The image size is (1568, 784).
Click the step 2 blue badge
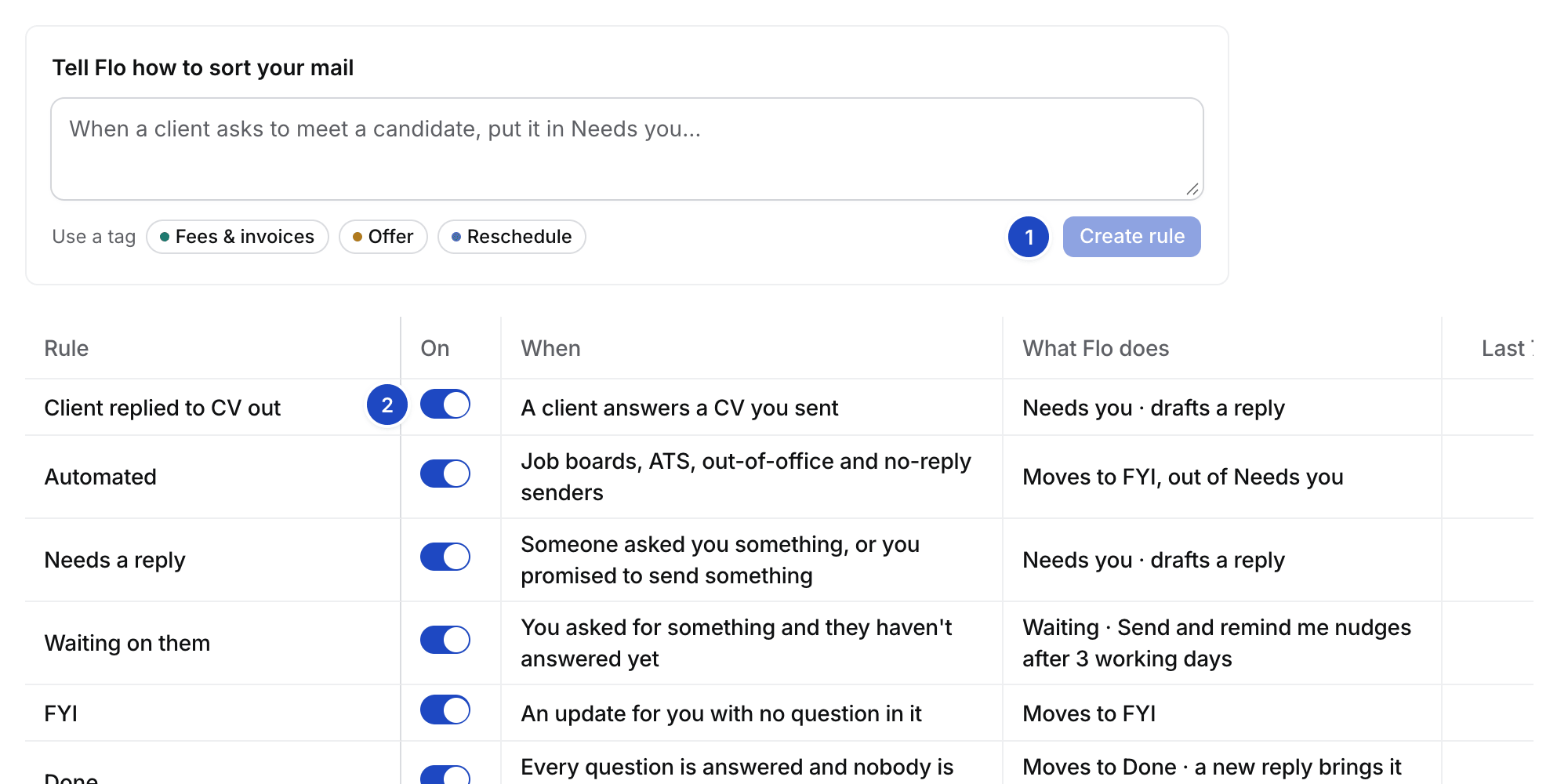[x=387, y=405]
